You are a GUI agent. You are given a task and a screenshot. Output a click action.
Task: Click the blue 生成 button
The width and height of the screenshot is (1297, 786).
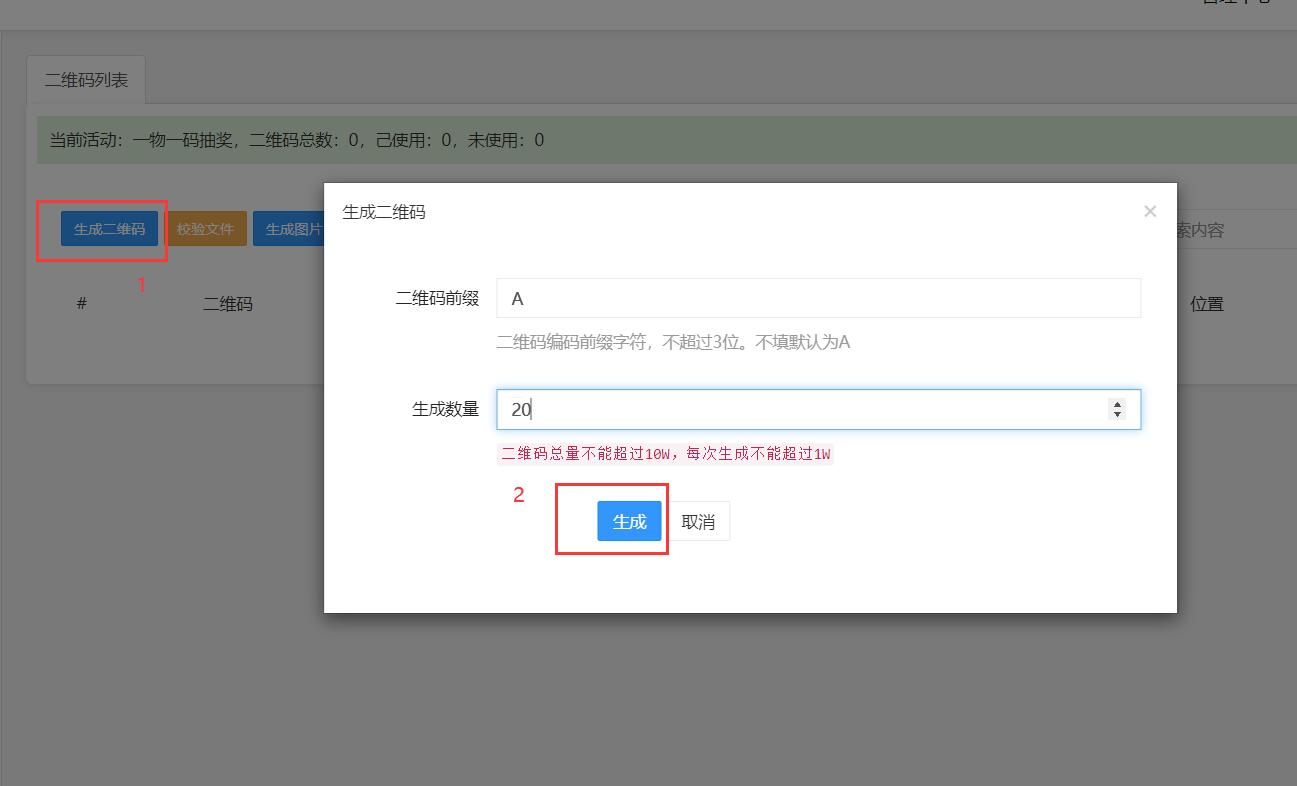[629, 521]
